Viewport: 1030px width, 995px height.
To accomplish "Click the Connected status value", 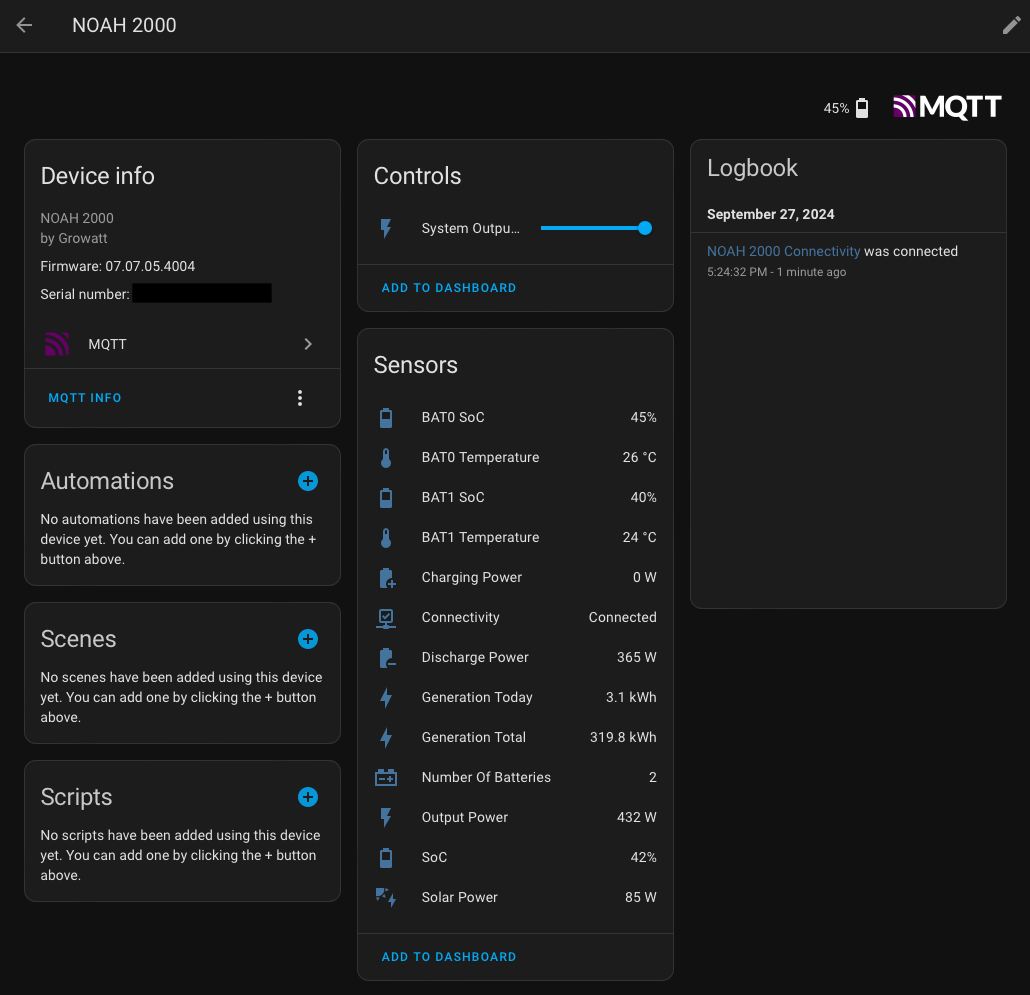I will (622, 618).
